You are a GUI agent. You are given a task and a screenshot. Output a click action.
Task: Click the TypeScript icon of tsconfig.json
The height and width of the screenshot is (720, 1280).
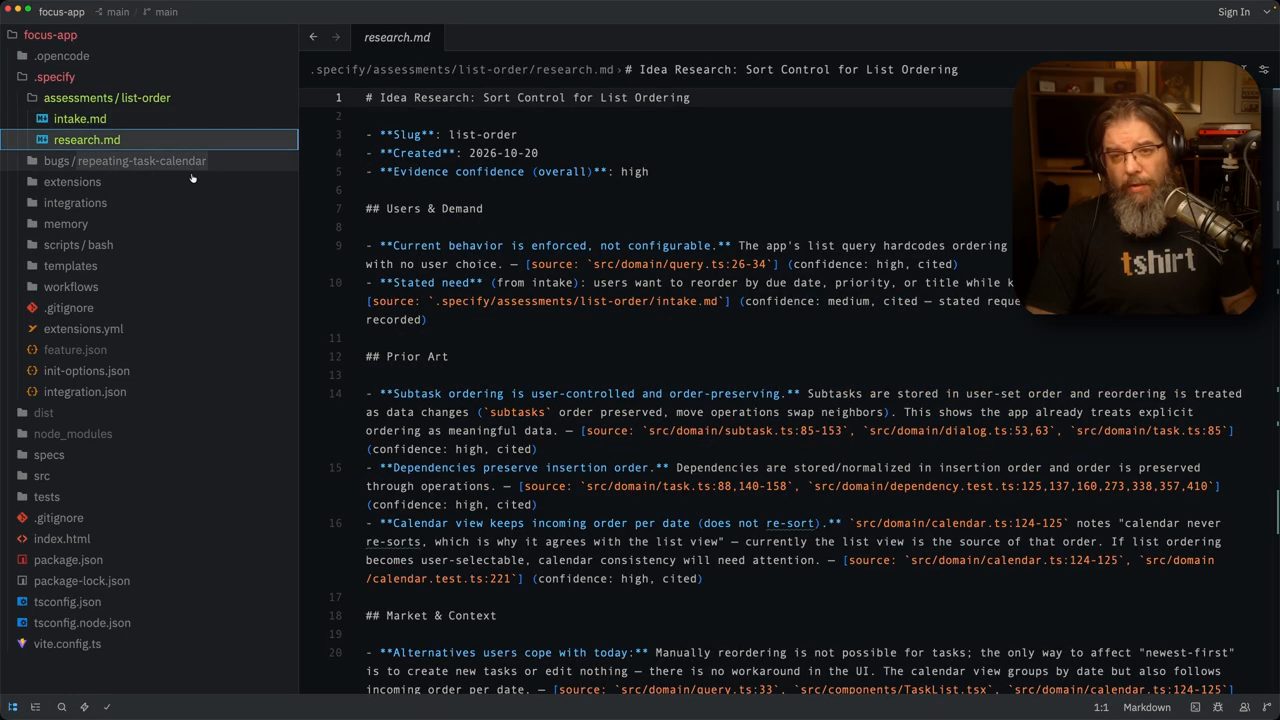point(22,602)
